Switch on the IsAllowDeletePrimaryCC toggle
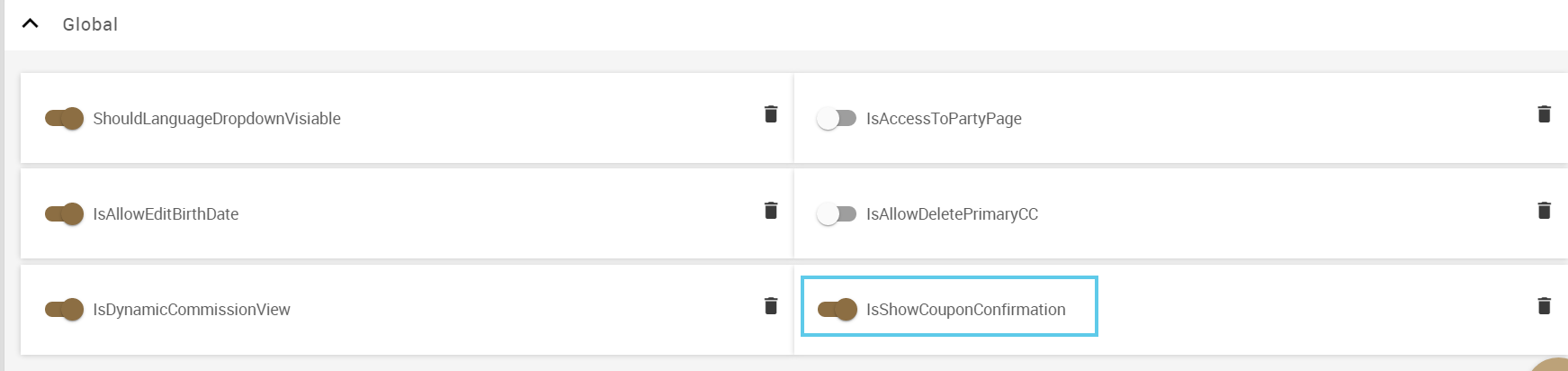1568x371 pixels. point(837,214)
